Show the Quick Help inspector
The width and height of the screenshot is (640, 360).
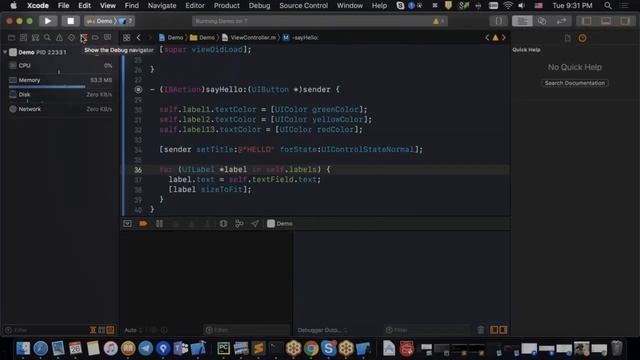click(x=582, y=38)
